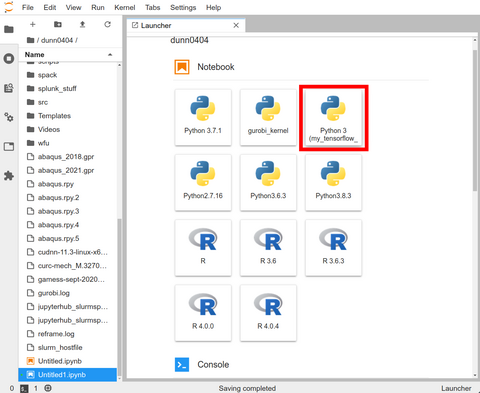Viewport: 480px width, 393px height.
Task: Select gurobi.log file
Action: [68, 293]
